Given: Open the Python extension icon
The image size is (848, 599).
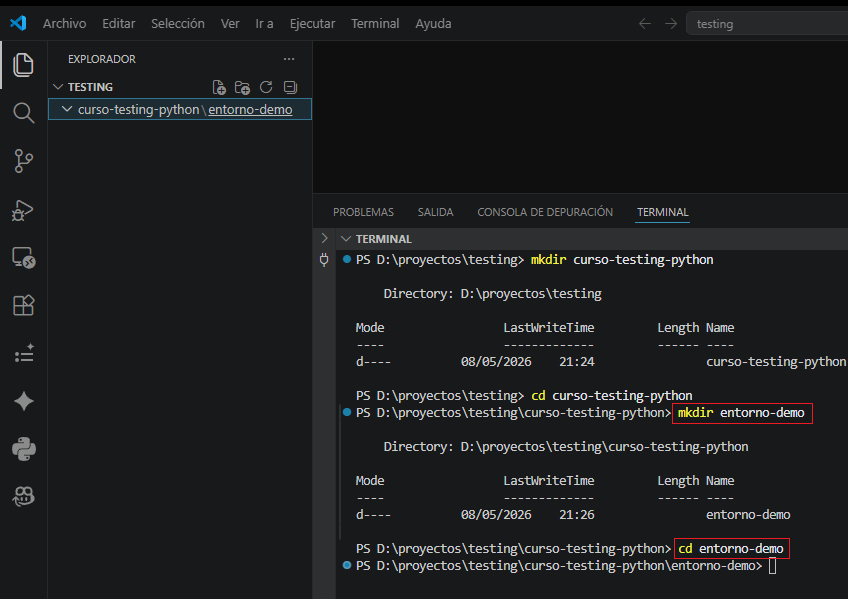Looking at the screenshot, I should [x=23, y=449].
